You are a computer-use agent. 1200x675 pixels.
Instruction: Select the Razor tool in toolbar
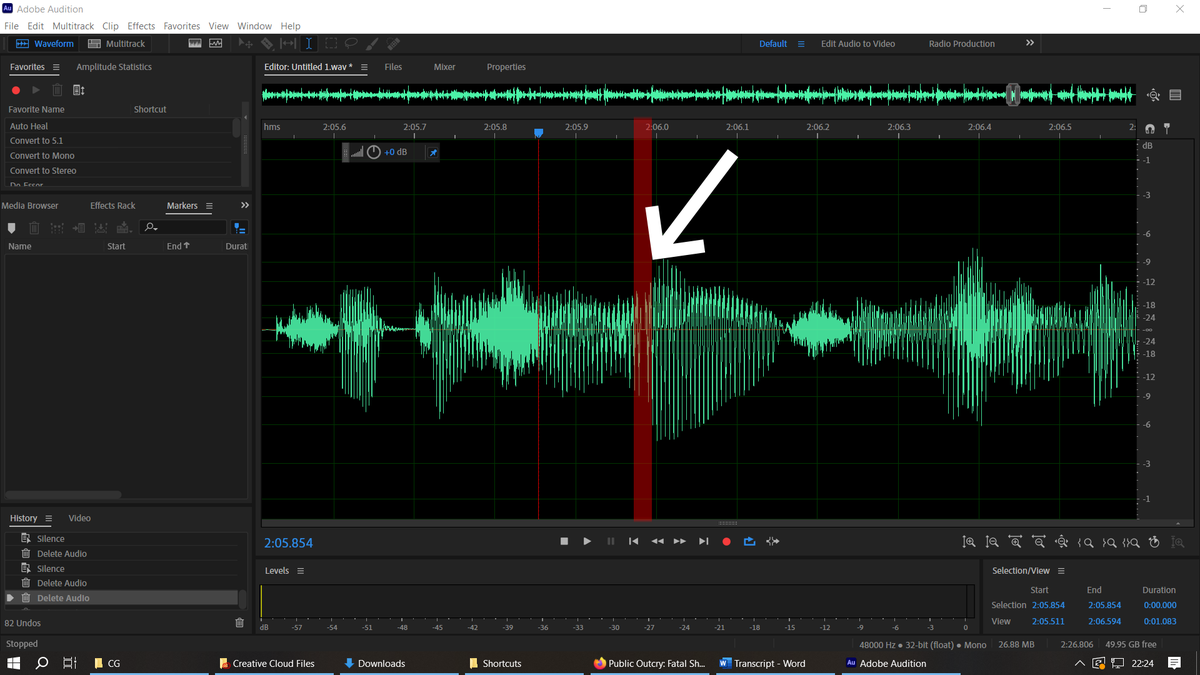tap(266, 44)
